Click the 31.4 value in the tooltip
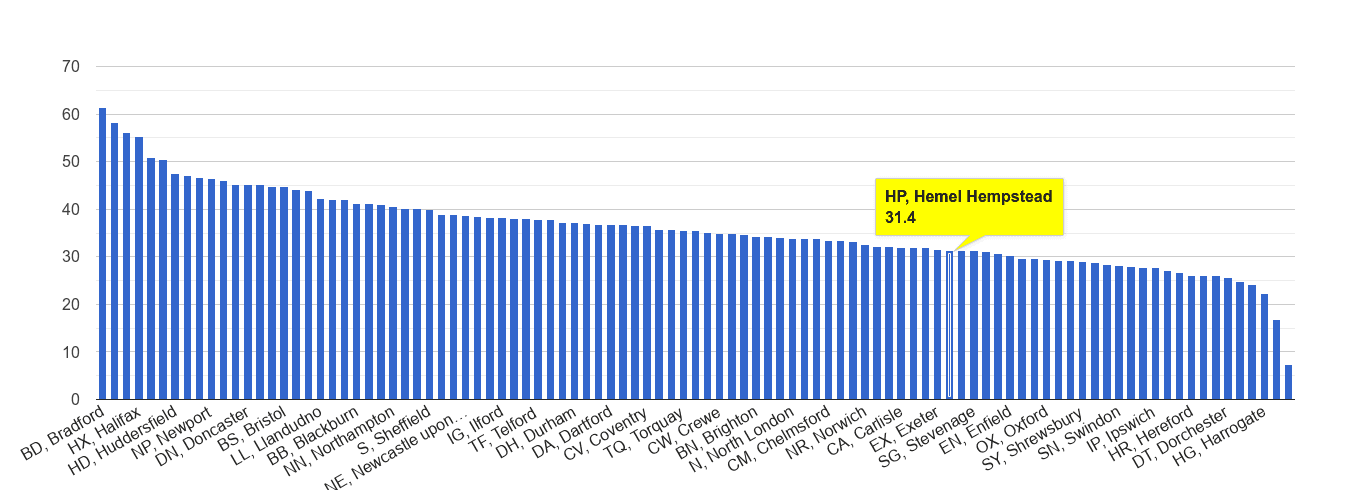The height and width of the screenshot is (490, 1350). coord(898,217)
